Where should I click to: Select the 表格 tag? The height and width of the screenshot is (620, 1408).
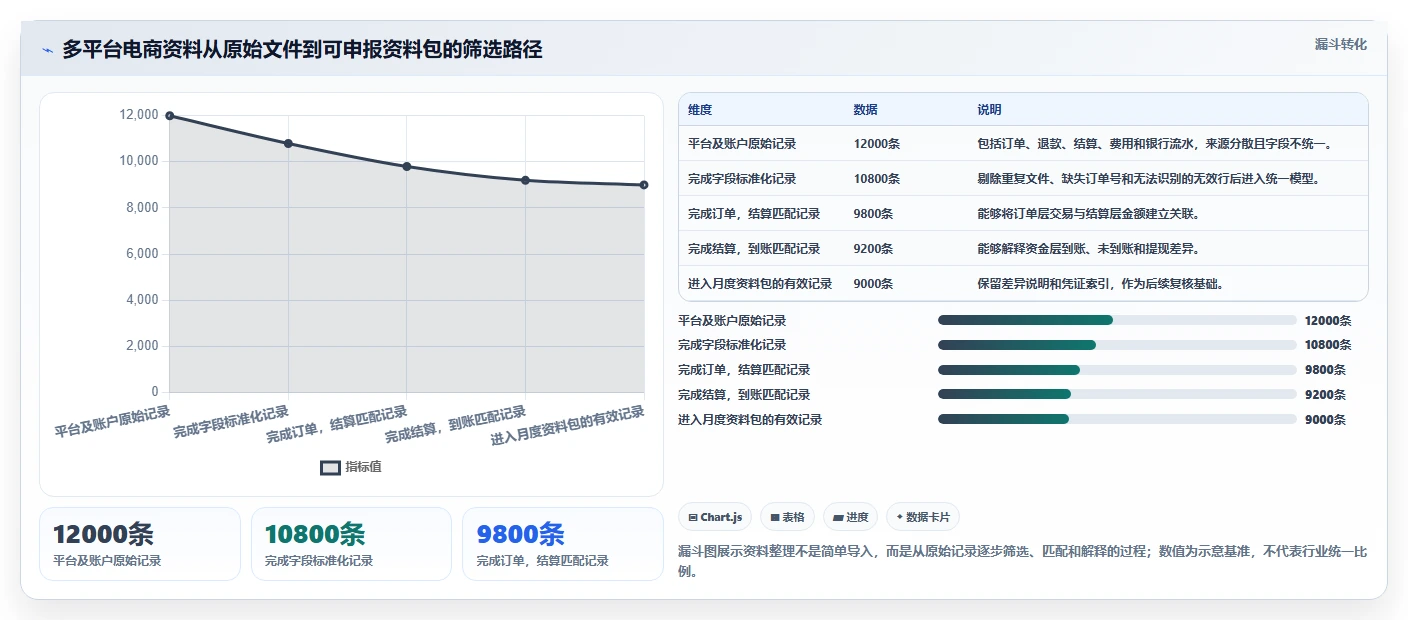point(787,517)
